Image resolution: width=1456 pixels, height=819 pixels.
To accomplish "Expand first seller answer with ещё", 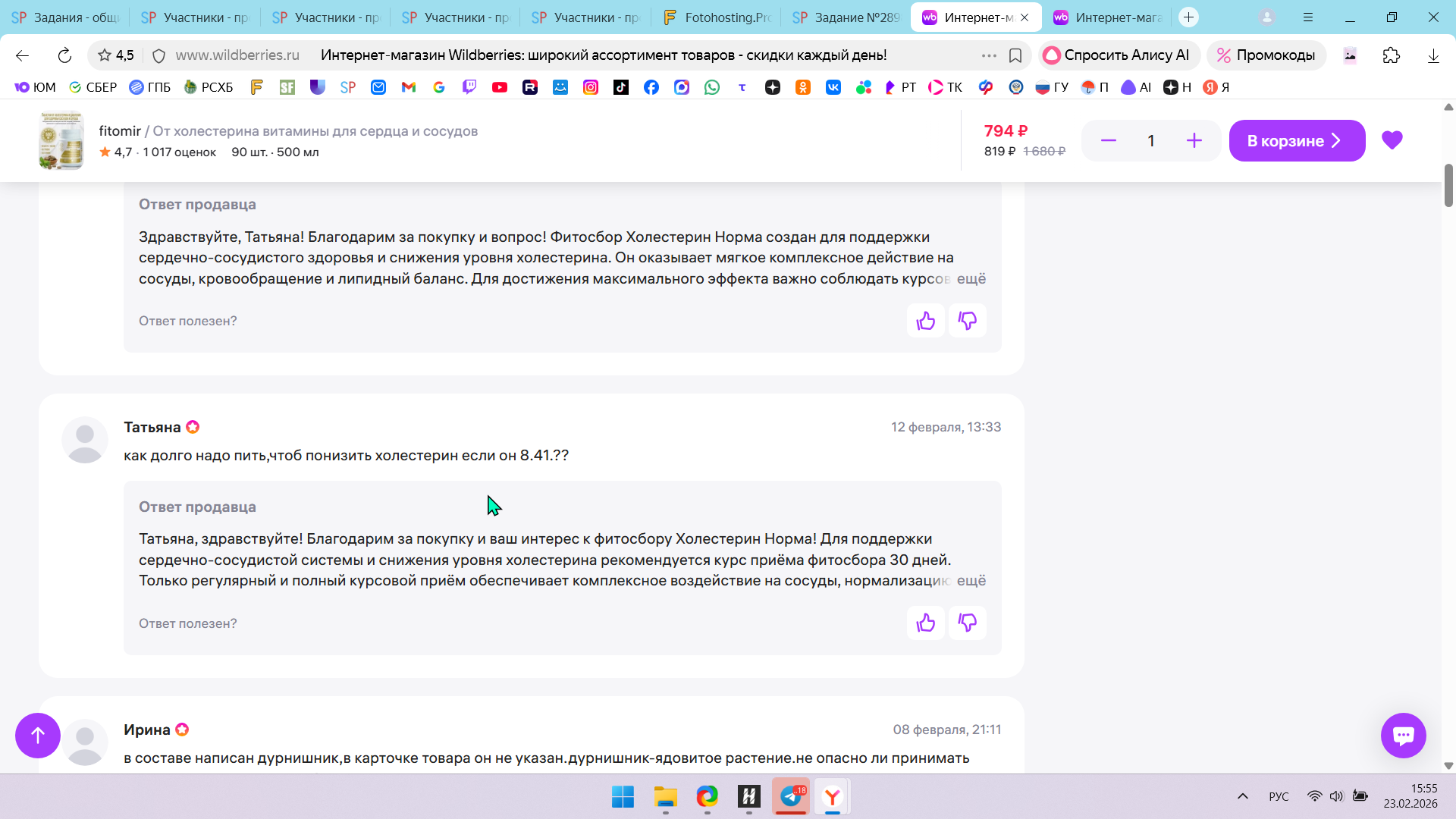I will click(x=971, y=279).
